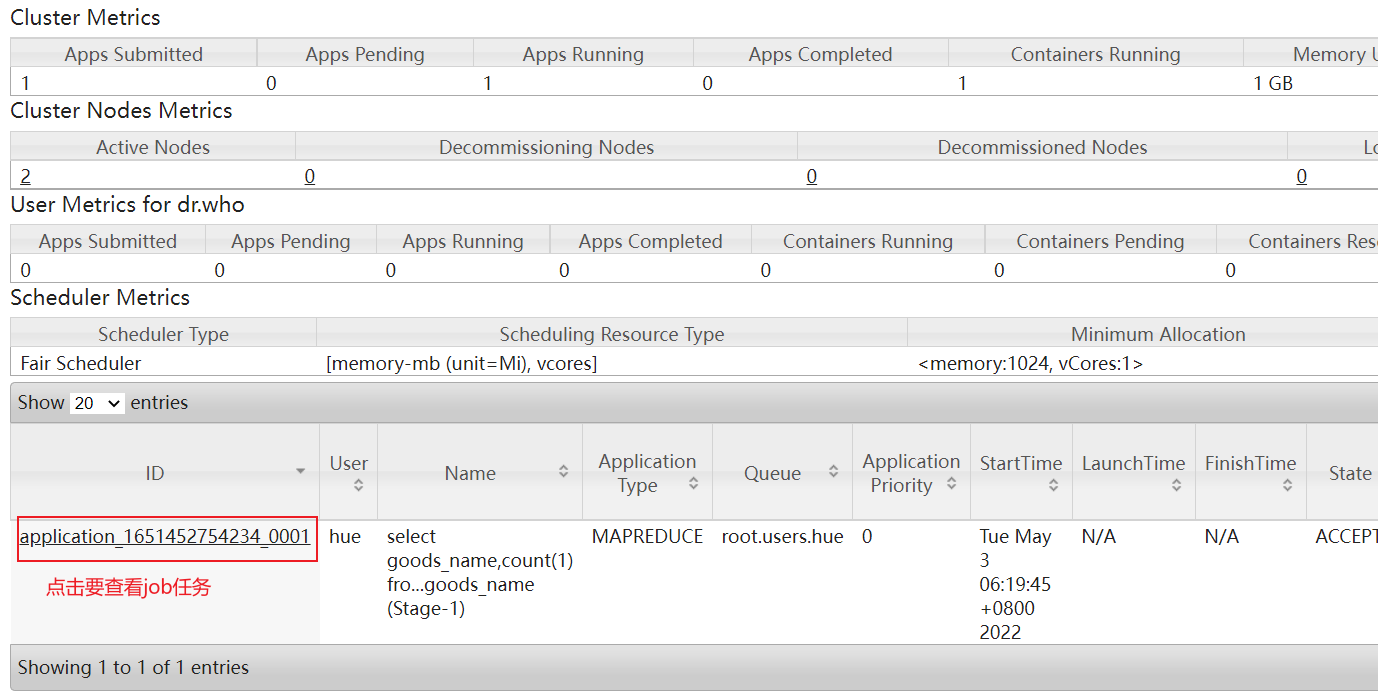Viewport: 1378px width, 696px height.
Task: Open the Show entries count dropdown
Action: pyautogui.click(x=98, y=403)
